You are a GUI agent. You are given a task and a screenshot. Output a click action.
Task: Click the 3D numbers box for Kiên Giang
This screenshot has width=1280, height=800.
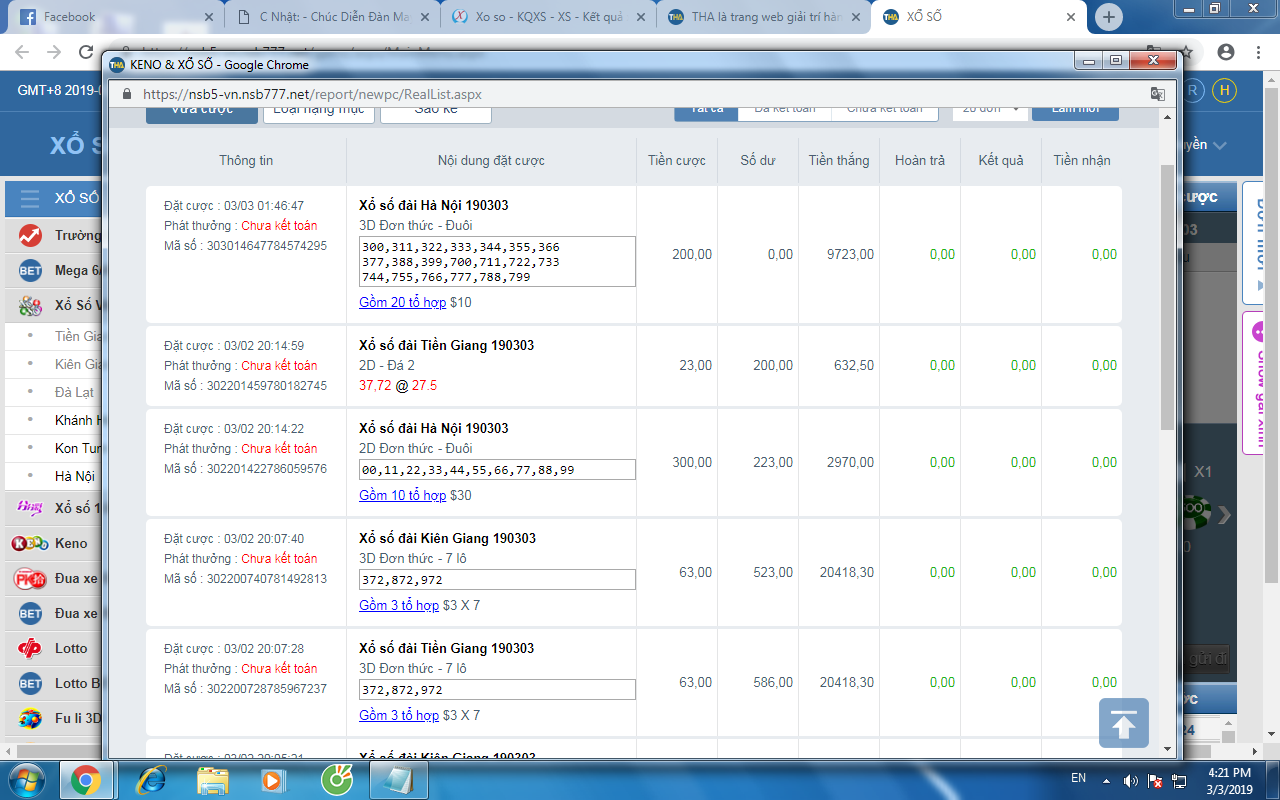pos(497,580)
